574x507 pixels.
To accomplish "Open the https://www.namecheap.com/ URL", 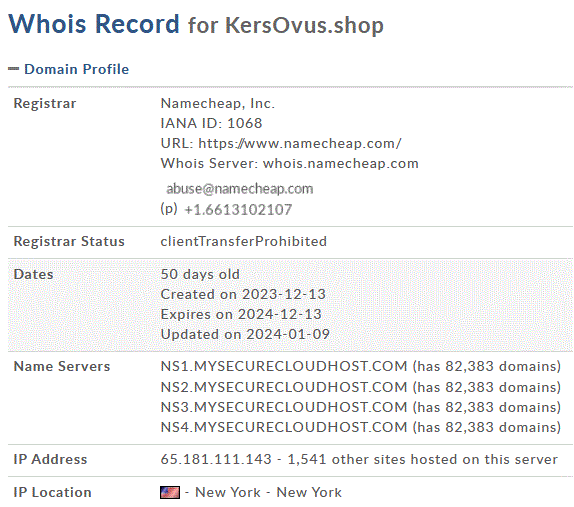I will (x=300, y=143).
